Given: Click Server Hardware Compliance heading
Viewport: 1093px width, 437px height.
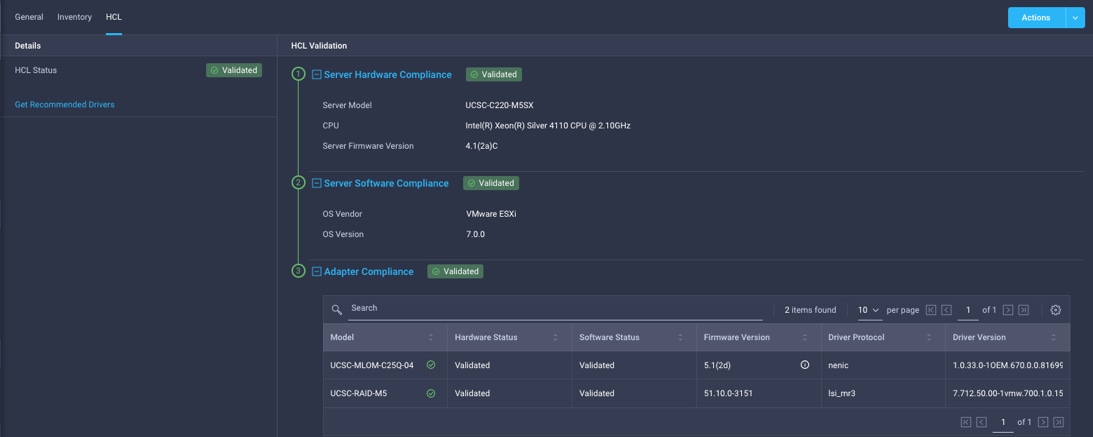Looking at the screenshot, I should 388,75.
